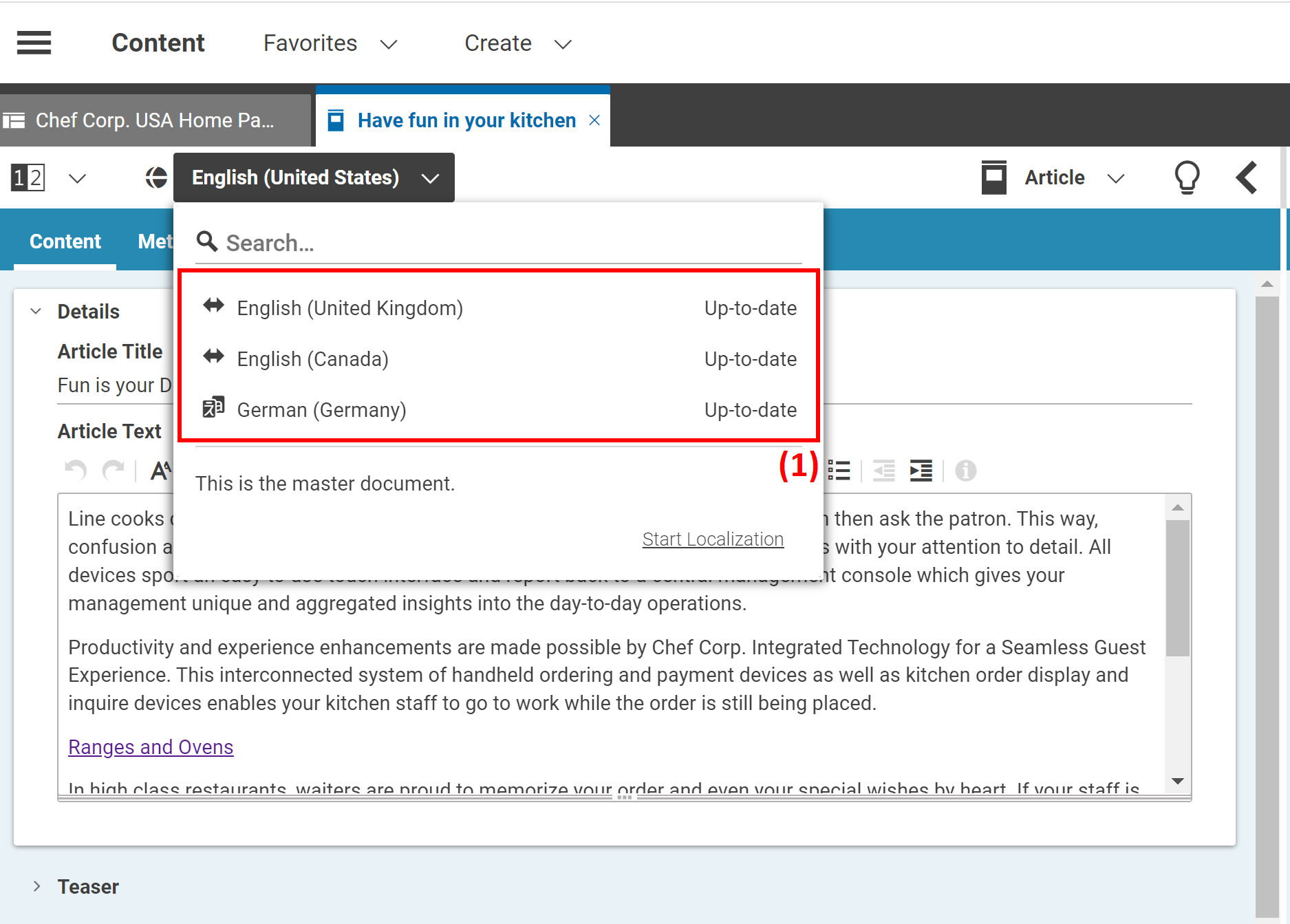Click the globe locale icon
Image resolution: width=1290 pixels, height=924 pixels.
click(156, 178)
